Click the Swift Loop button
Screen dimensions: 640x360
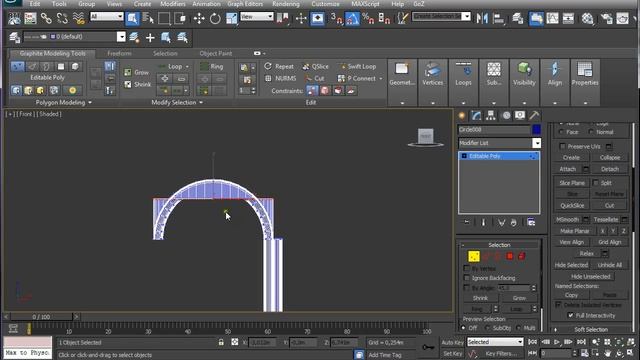pos(358,66)
